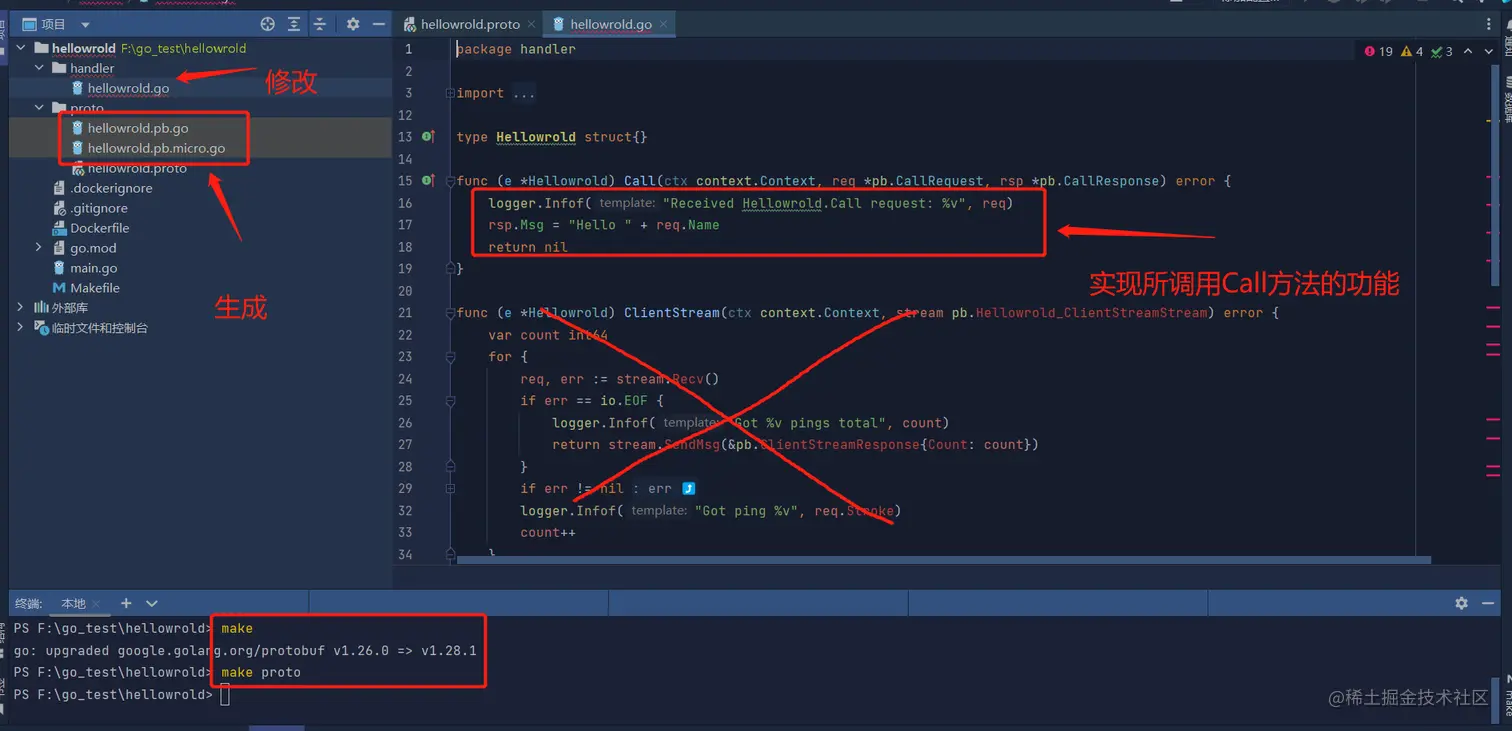
Task: Expand the go.mod node
Action: coord(39,248)
